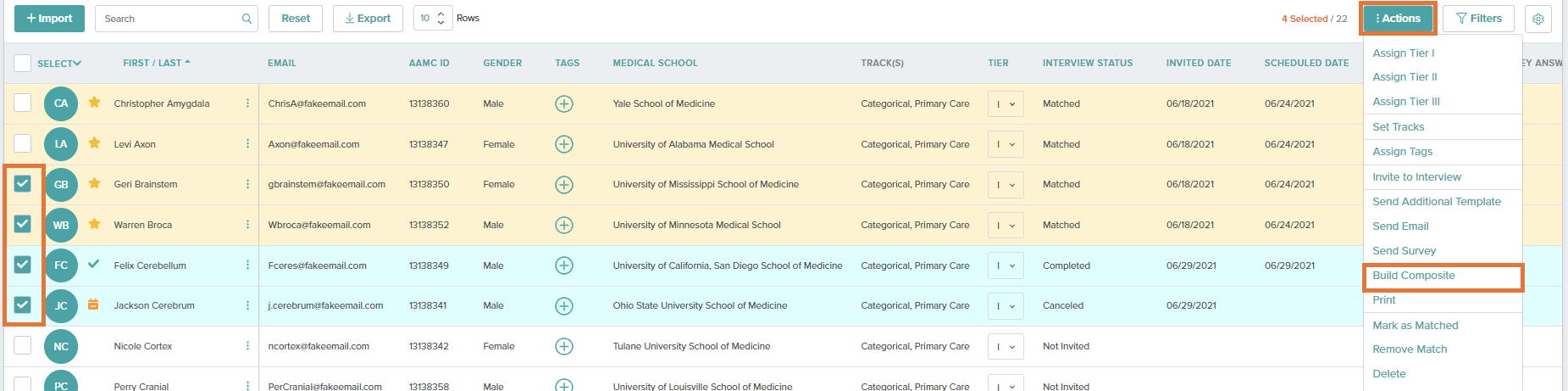Choose Build Composite from Actions menu
This screenshot has height=391, width=1568.
click(x=1414, y=276)
